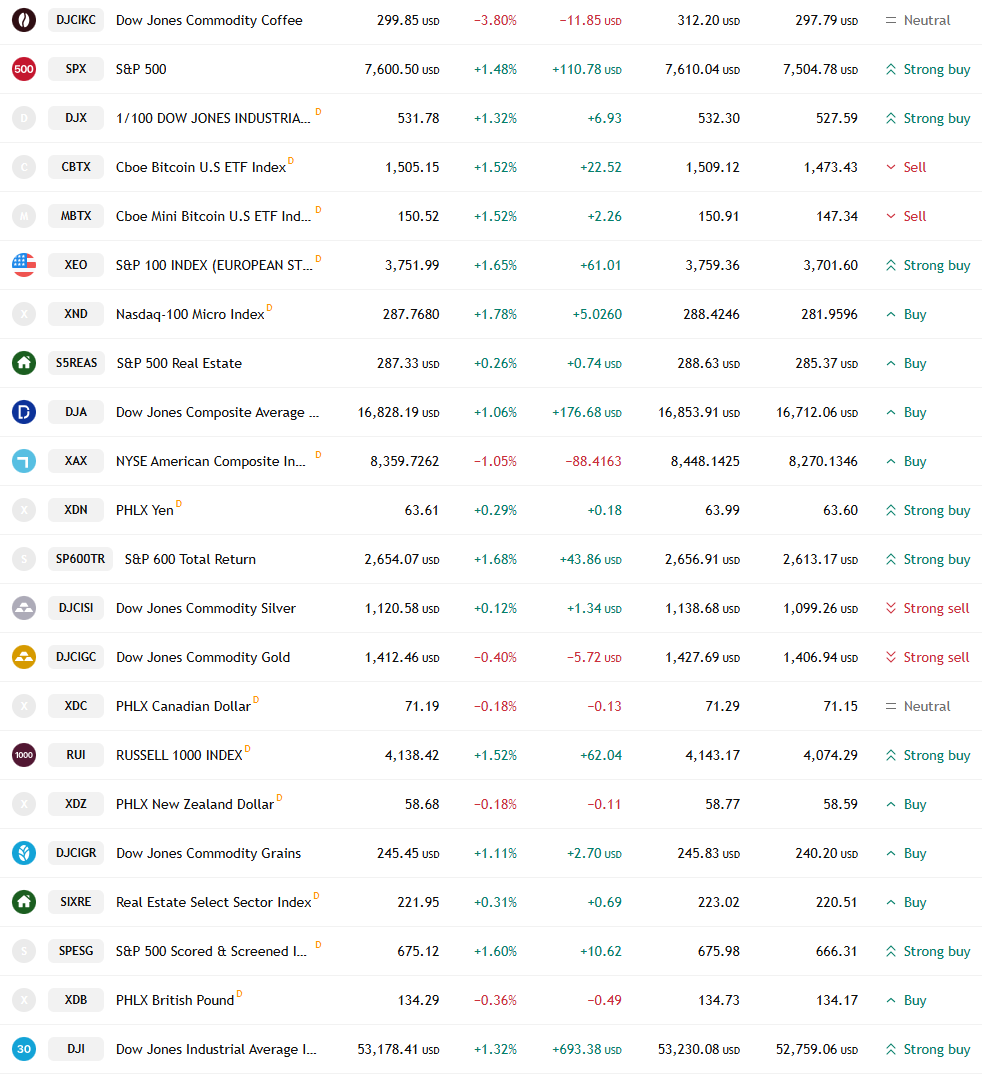Open PHLX Yen index link
982x1075 pixels.
145,510
